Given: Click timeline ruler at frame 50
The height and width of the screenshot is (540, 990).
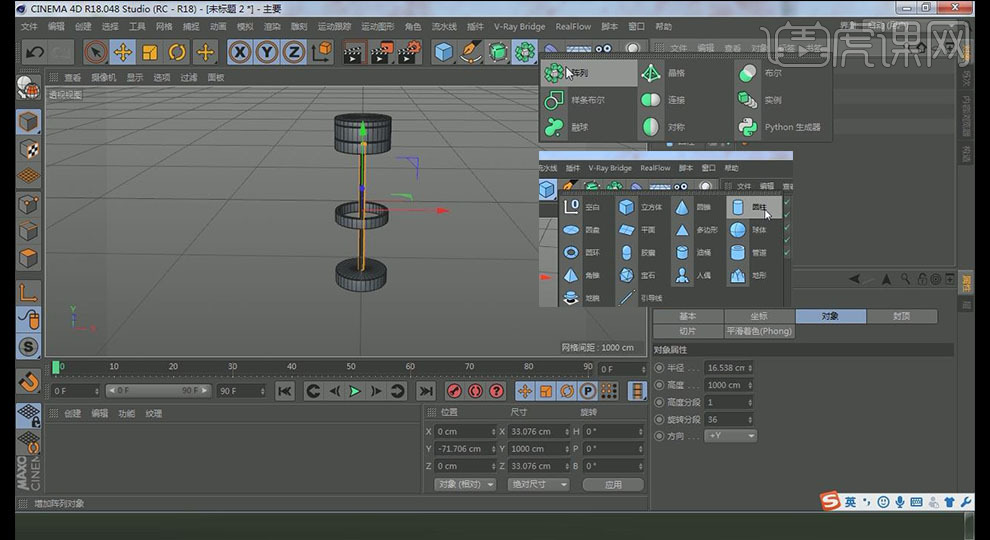Looking at the screenshot, I should [x=350, y=366].
